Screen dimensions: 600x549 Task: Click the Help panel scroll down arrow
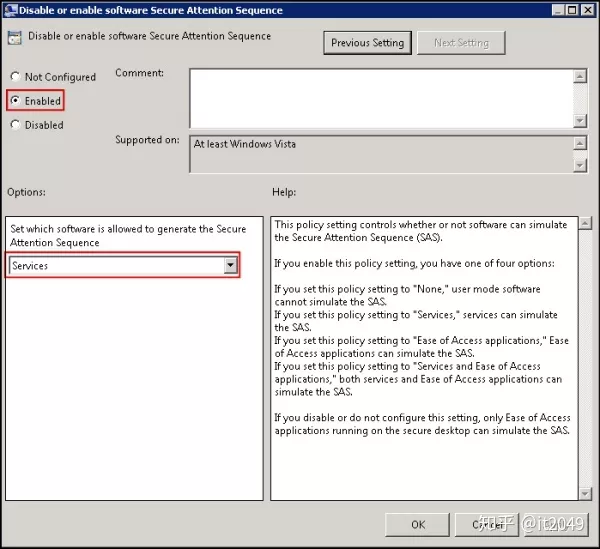(x=584, y=492)
